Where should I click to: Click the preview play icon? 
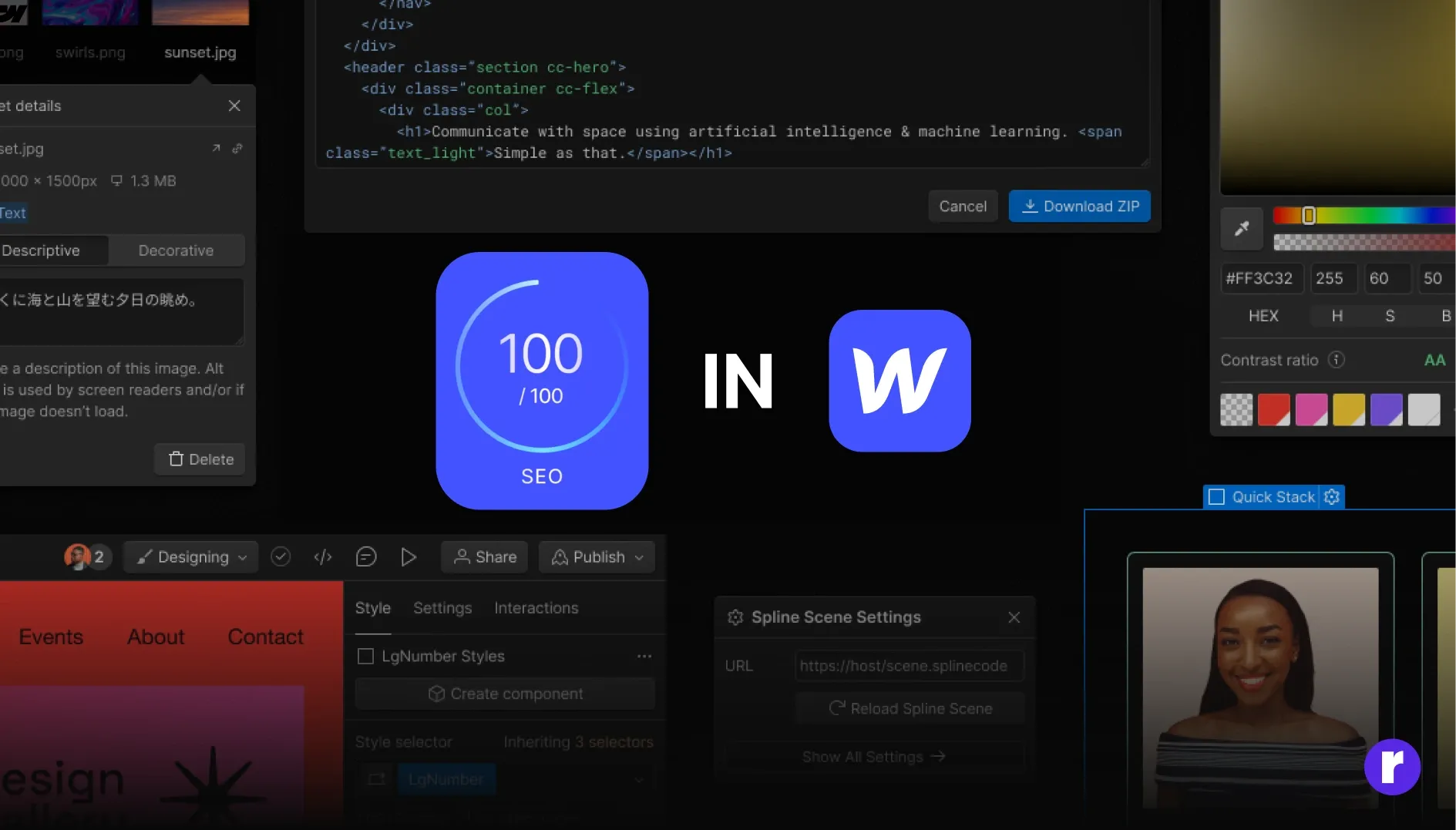(409, 556)
